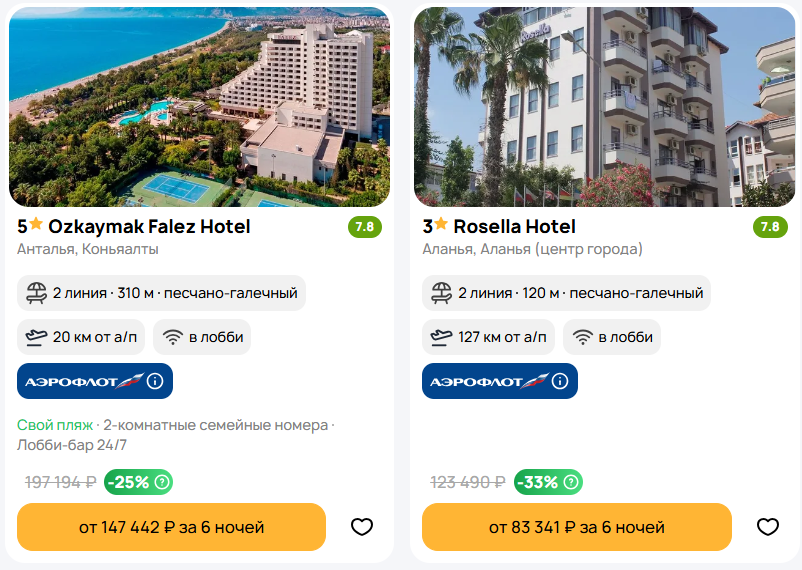Add Rosella Hotel to favorites heart
Screen dimensions: 802x570
coord(767,527)
